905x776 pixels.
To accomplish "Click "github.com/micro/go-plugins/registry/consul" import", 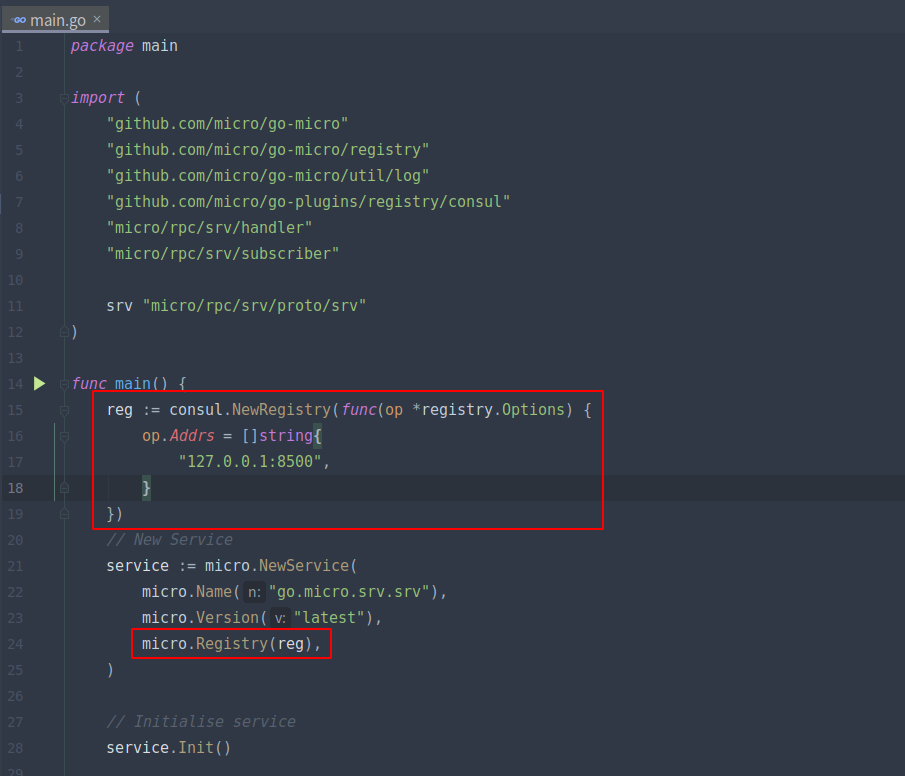I will [x=308, y=202].
